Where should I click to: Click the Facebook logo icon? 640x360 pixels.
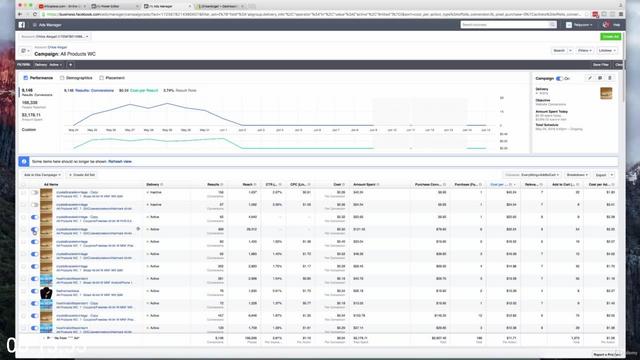(22, 25)
